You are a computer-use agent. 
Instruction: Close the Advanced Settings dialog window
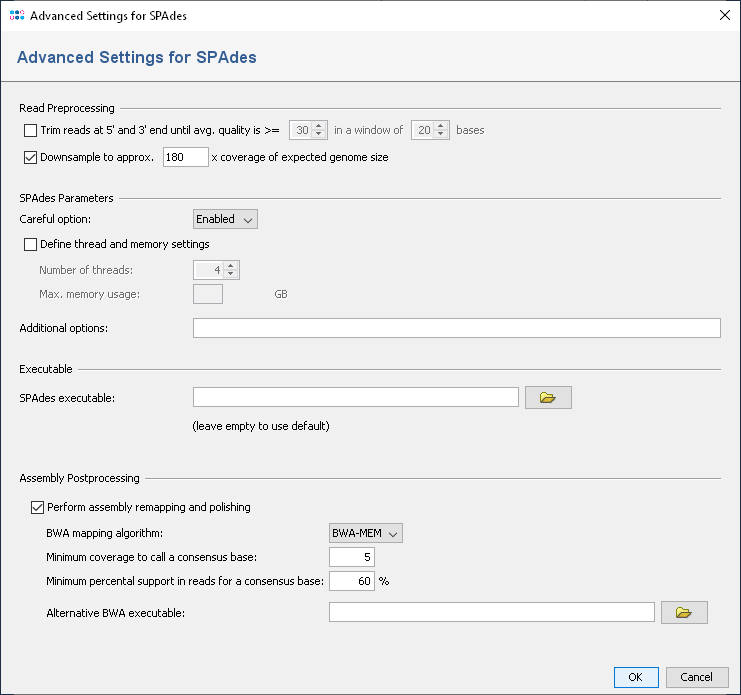724,16
